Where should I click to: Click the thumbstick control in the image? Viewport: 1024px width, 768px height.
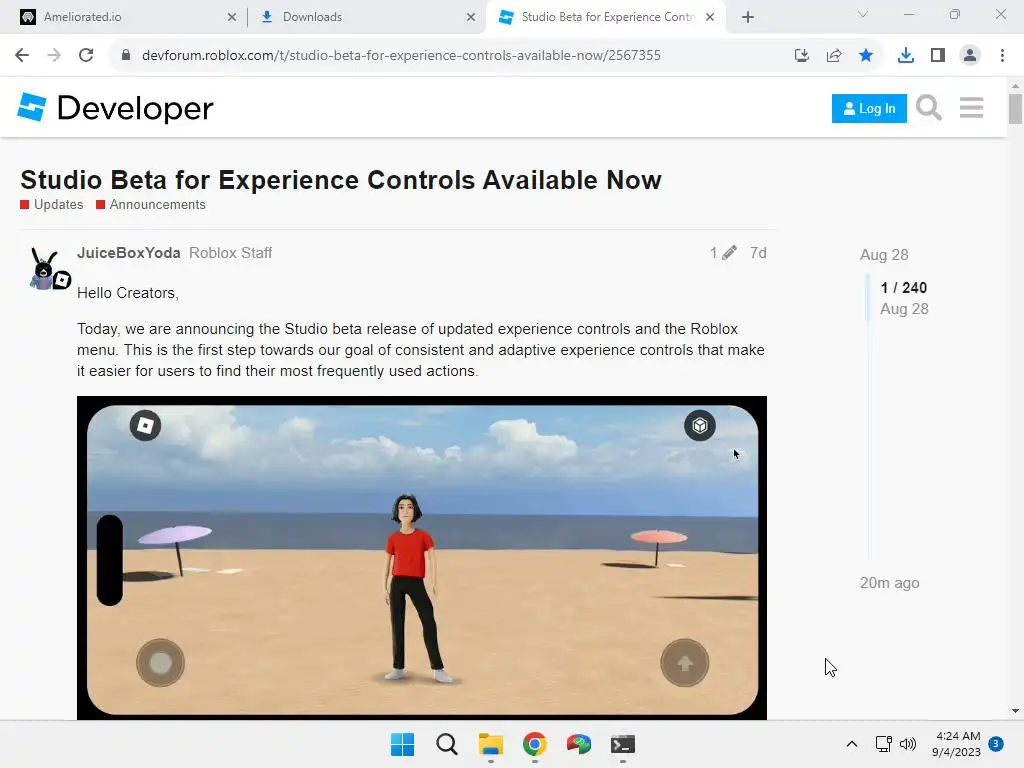pos(160,663)
